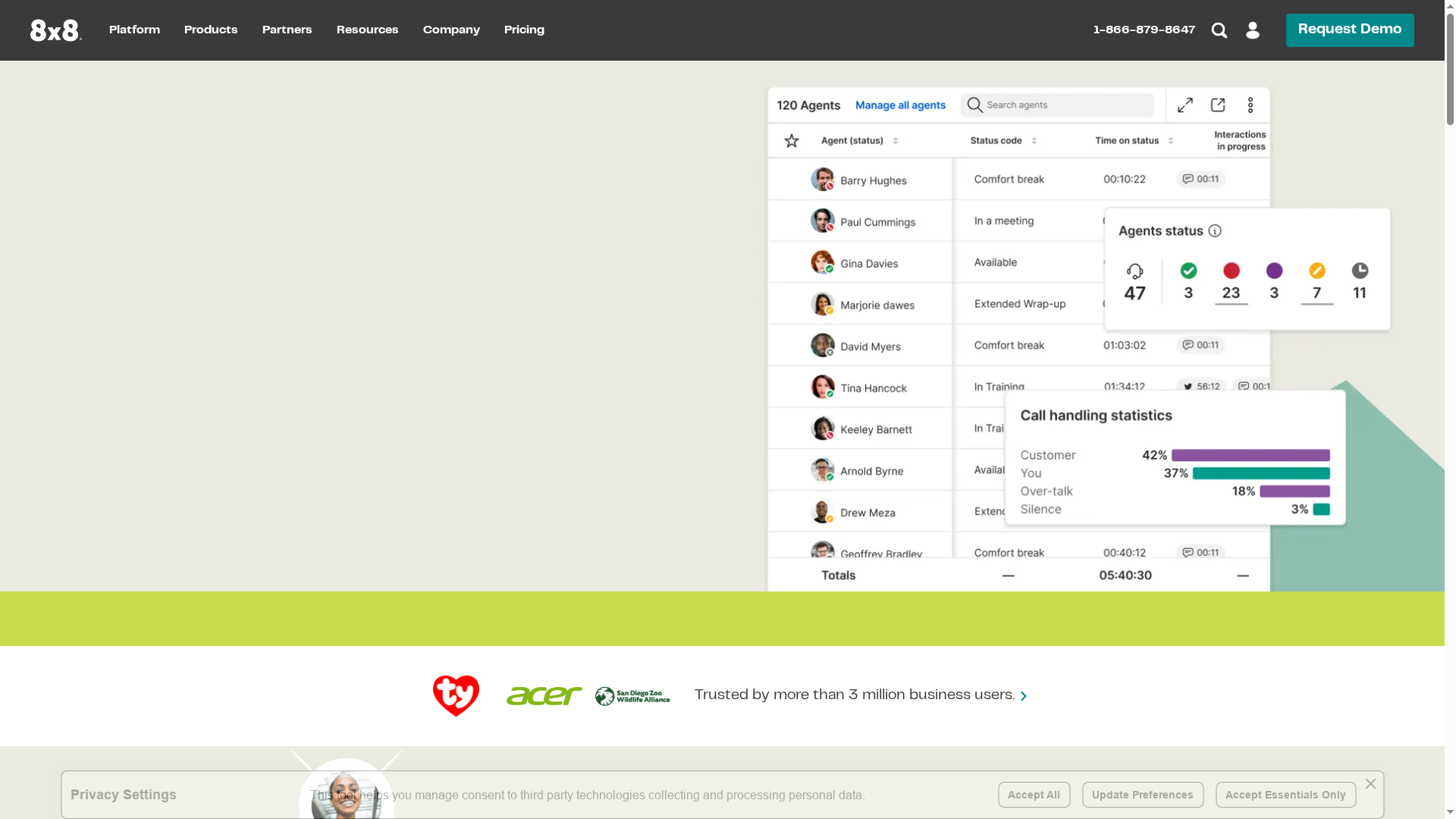
Task: Go to the Pricing page
Action: coord(524,30)
